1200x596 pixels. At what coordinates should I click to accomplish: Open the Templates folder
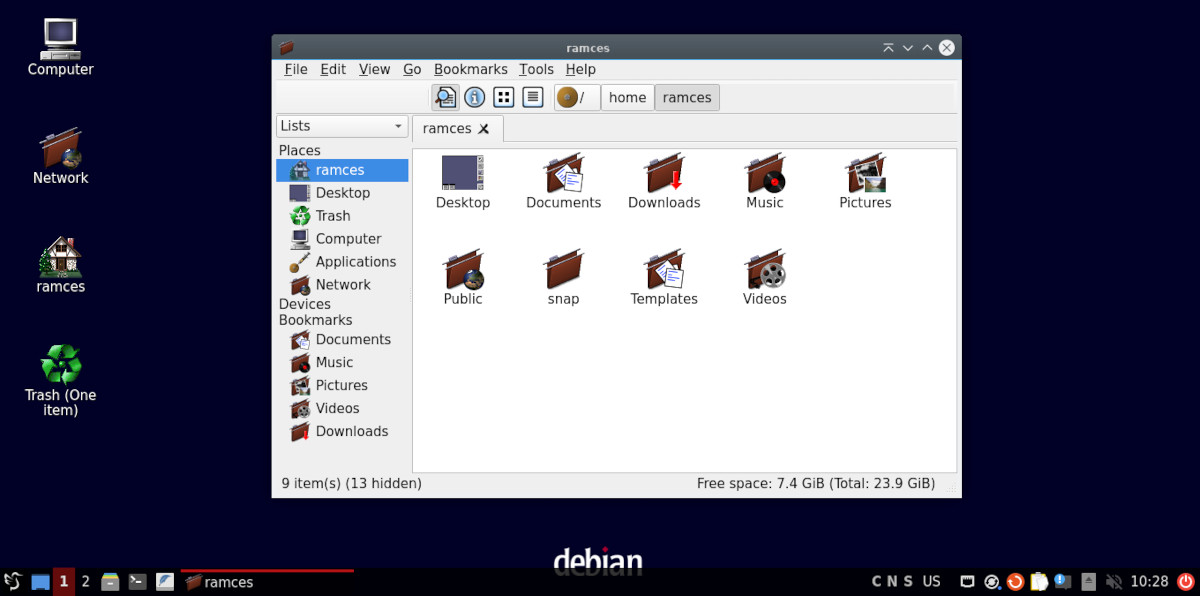[664, 276]
